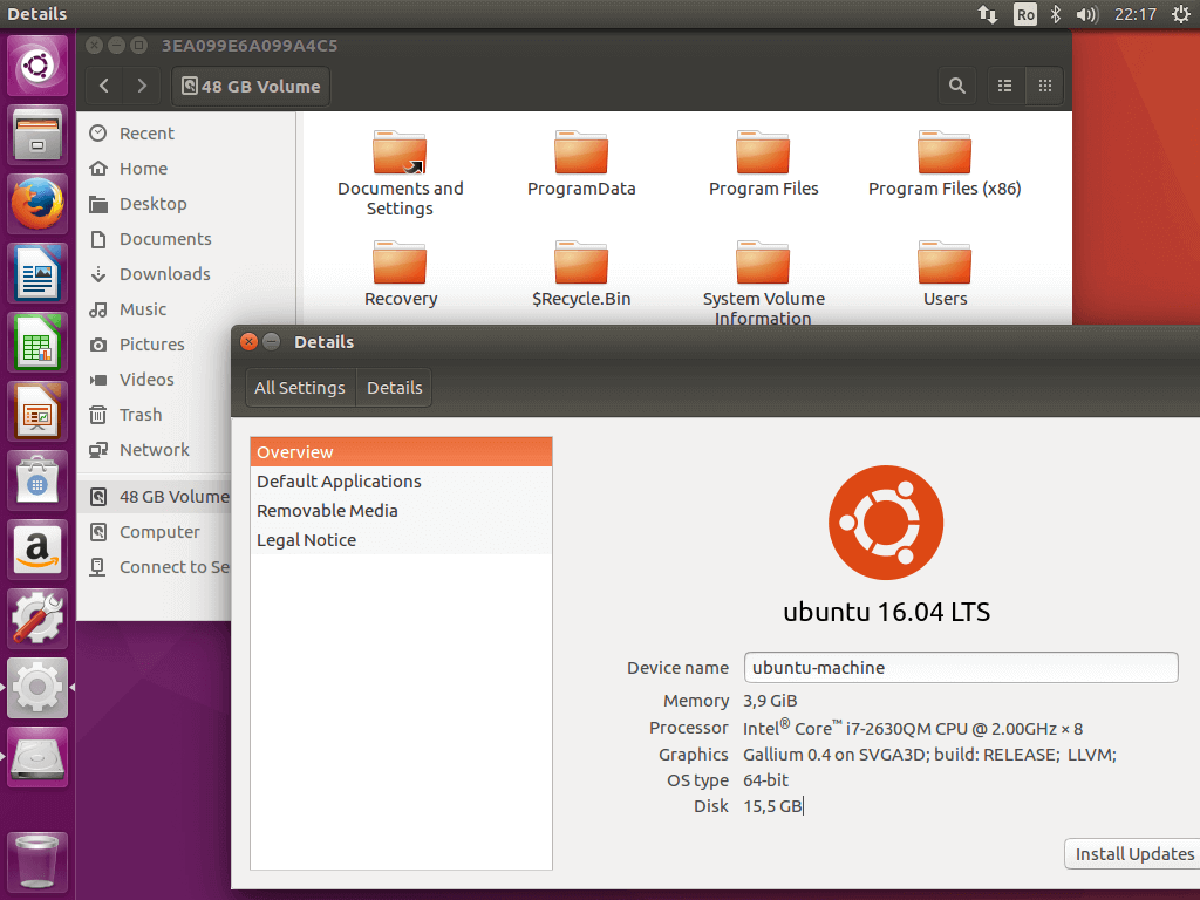The image size is (1200, 900).
Task: Select the Recovery folder
Action: 401,274
